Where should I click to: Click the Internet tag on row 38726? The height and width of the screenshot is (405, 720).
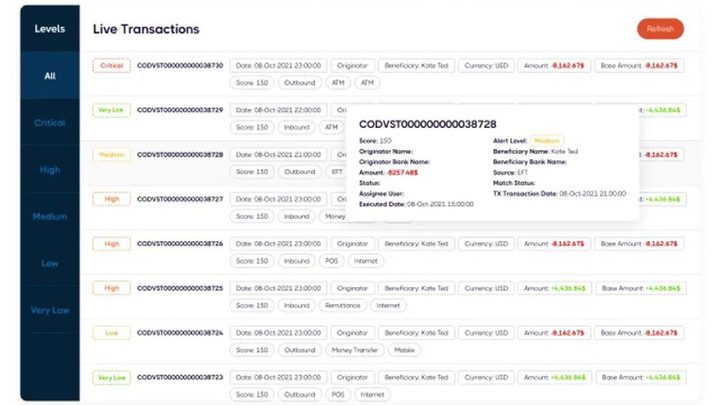pos(366,261)
